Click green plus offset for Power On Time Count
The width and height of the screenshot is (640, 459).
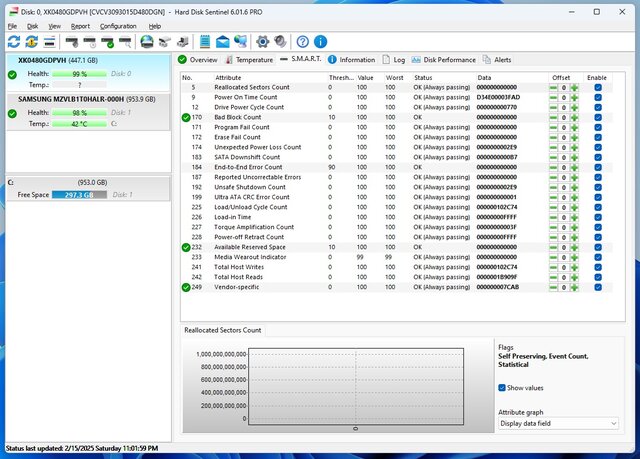pyautogui.click(x=574, y=98)
